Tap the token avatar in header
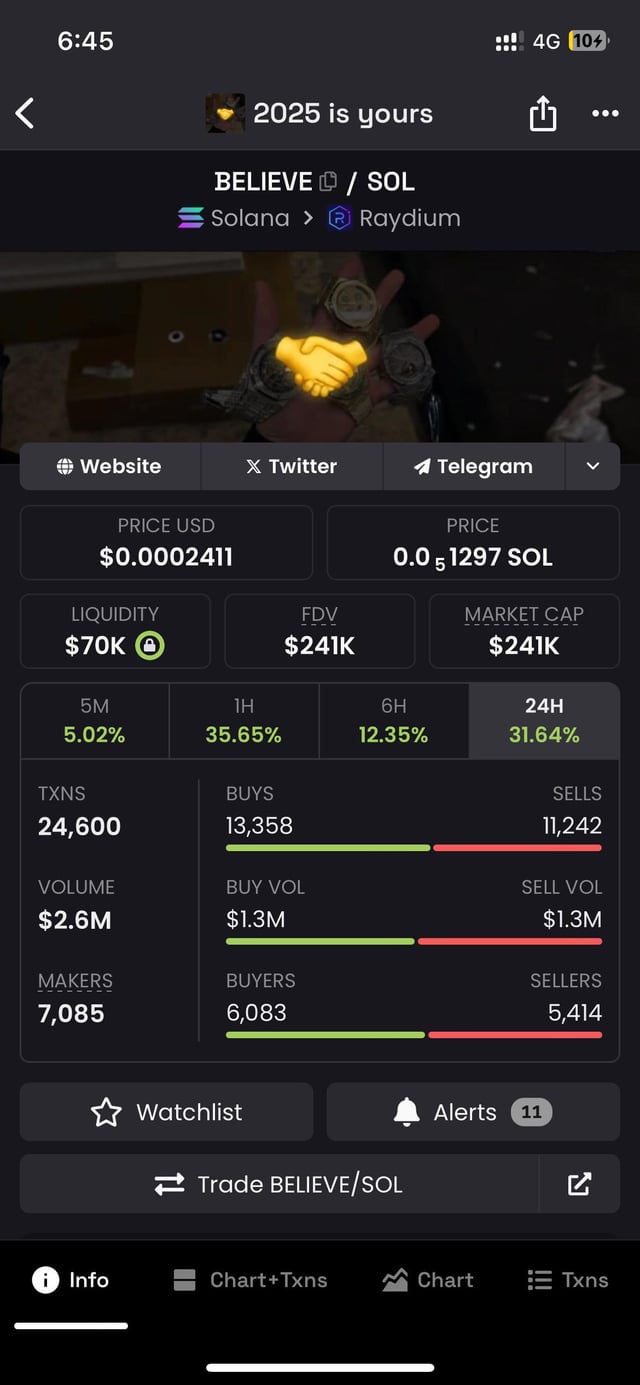Viewport: 640px width, 1385px height. pos(225,114)
